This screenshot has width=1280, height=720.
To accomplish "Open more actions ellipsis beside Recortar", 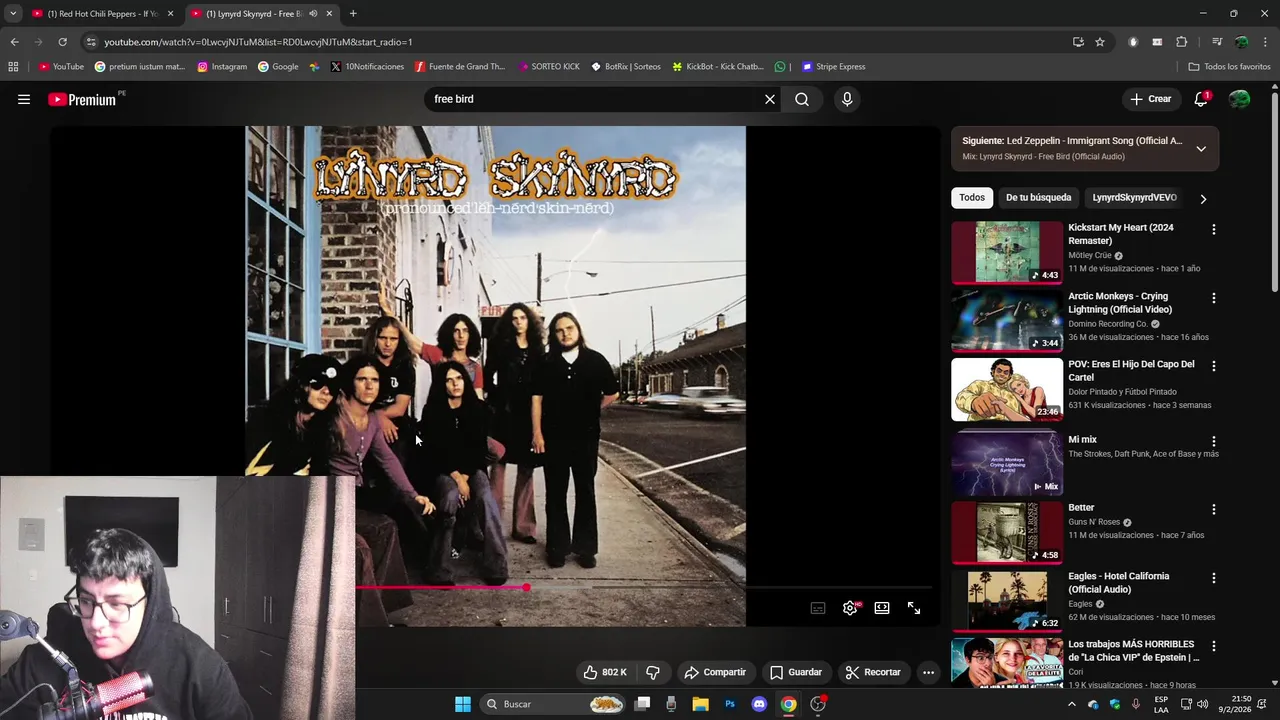I will [928, 672].
